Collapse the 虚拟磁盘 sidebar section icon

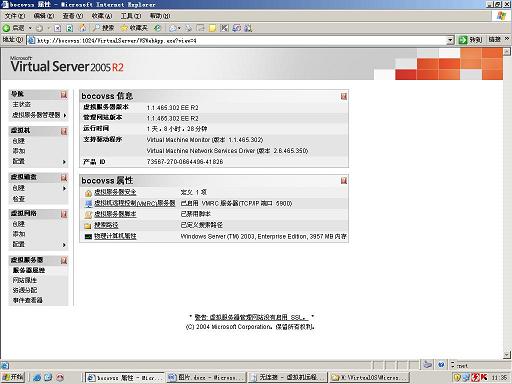pos(64,178)
